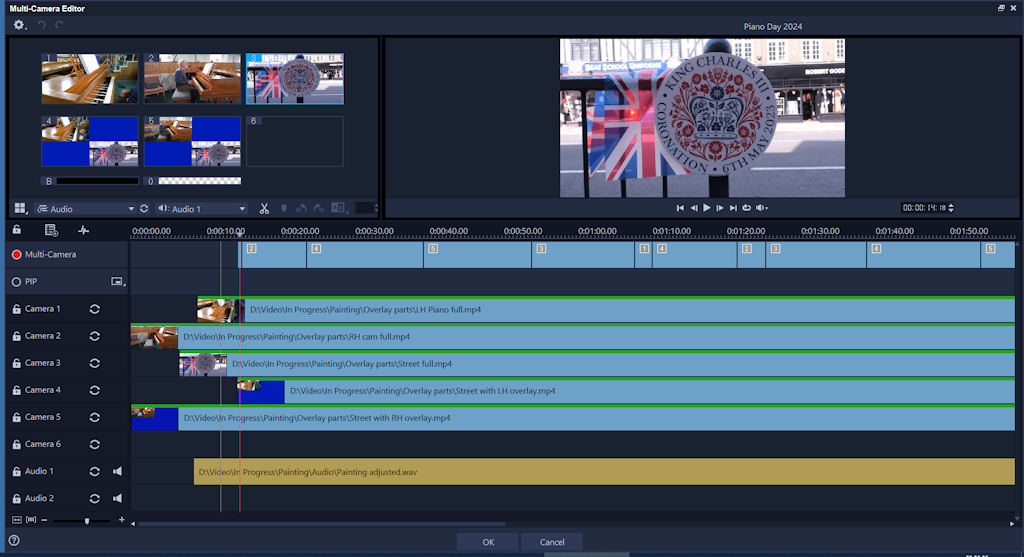The width and height of the screenshot is (1024, 557).
Task: Click the 00:00:14:18 timecode field
Action: click(924, 208)
